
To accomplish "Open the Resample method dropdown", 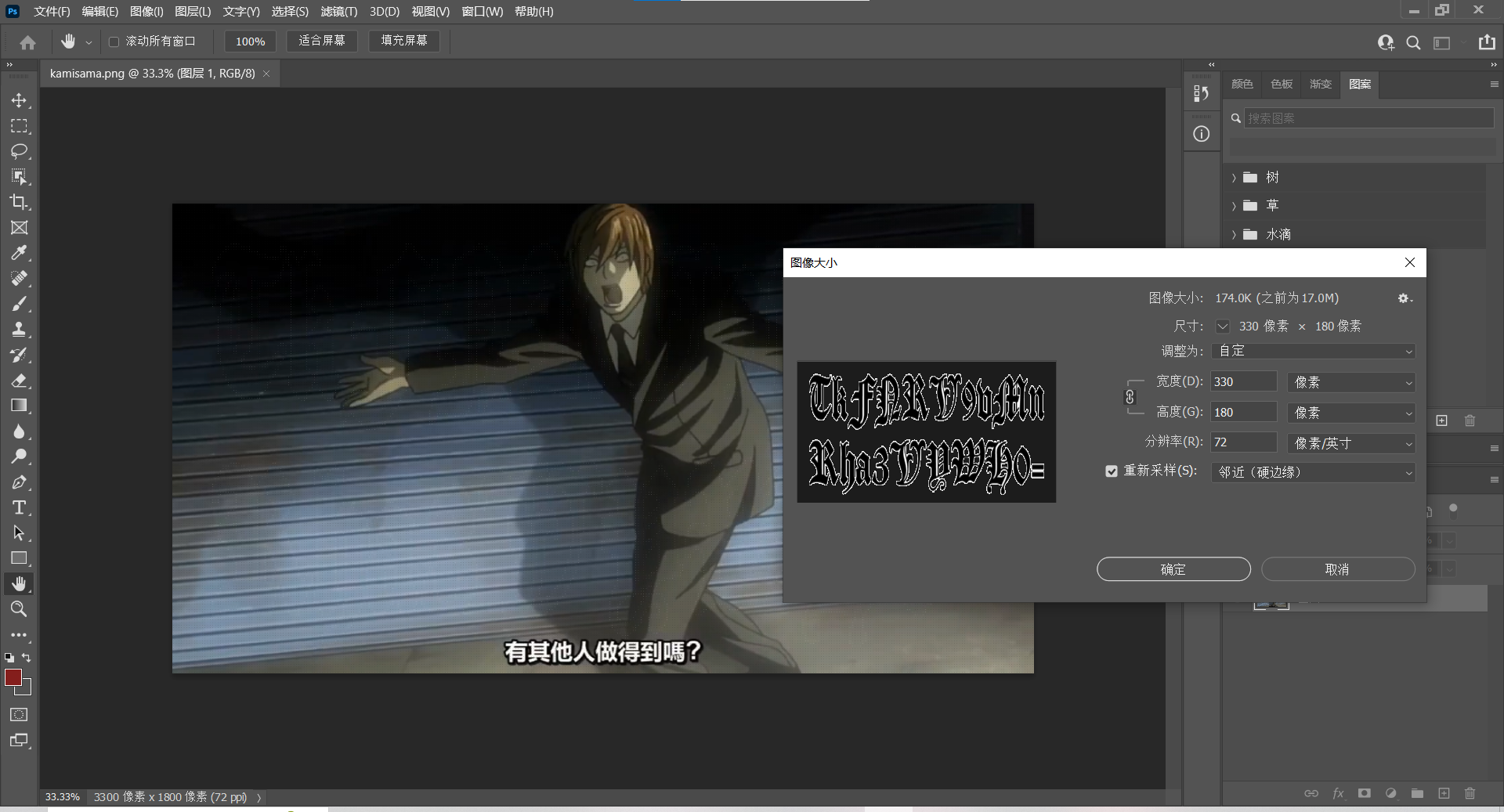I will (1313, 472).
